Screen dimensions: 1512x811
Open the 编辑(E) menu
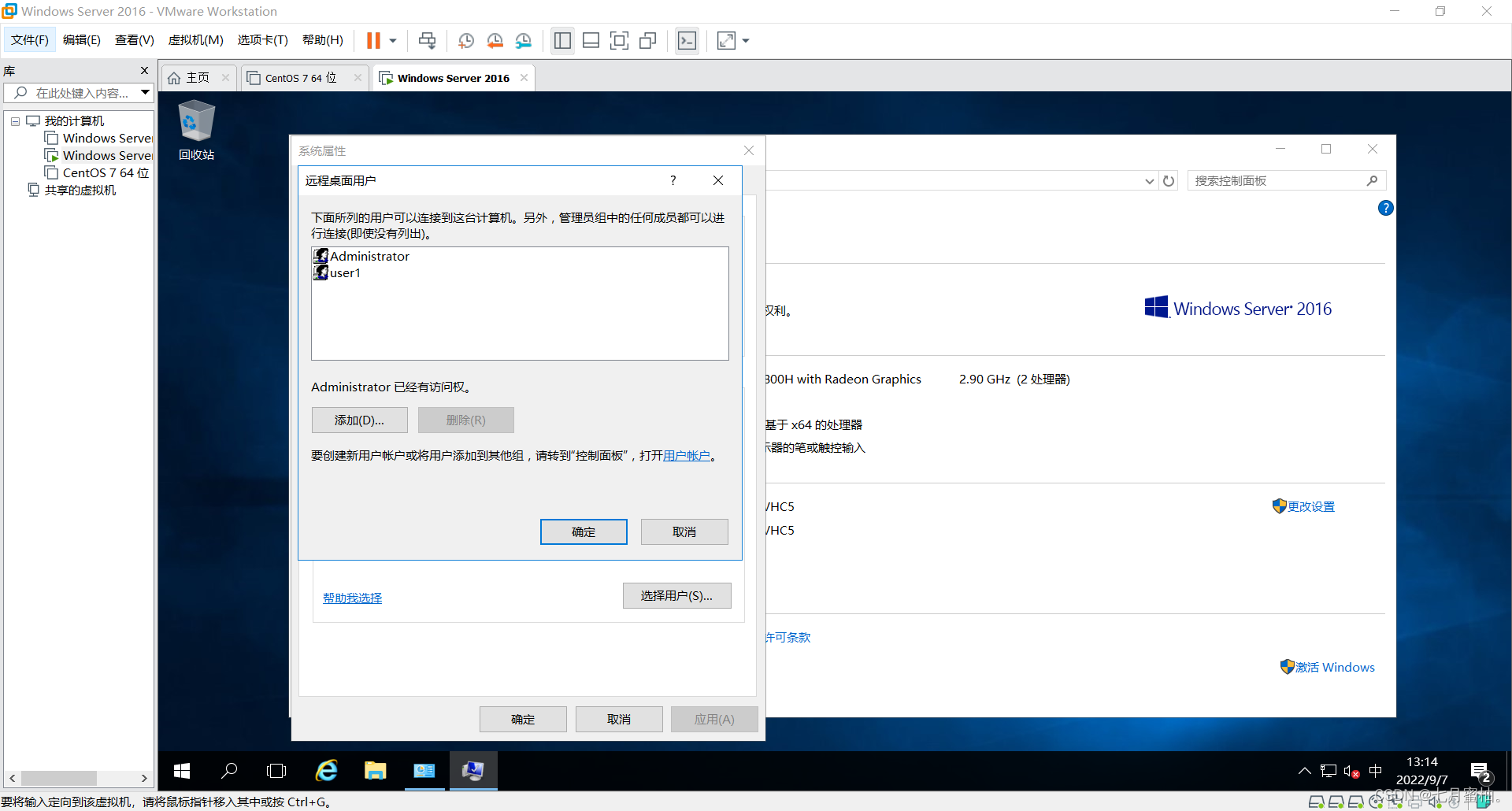(82, 40)
